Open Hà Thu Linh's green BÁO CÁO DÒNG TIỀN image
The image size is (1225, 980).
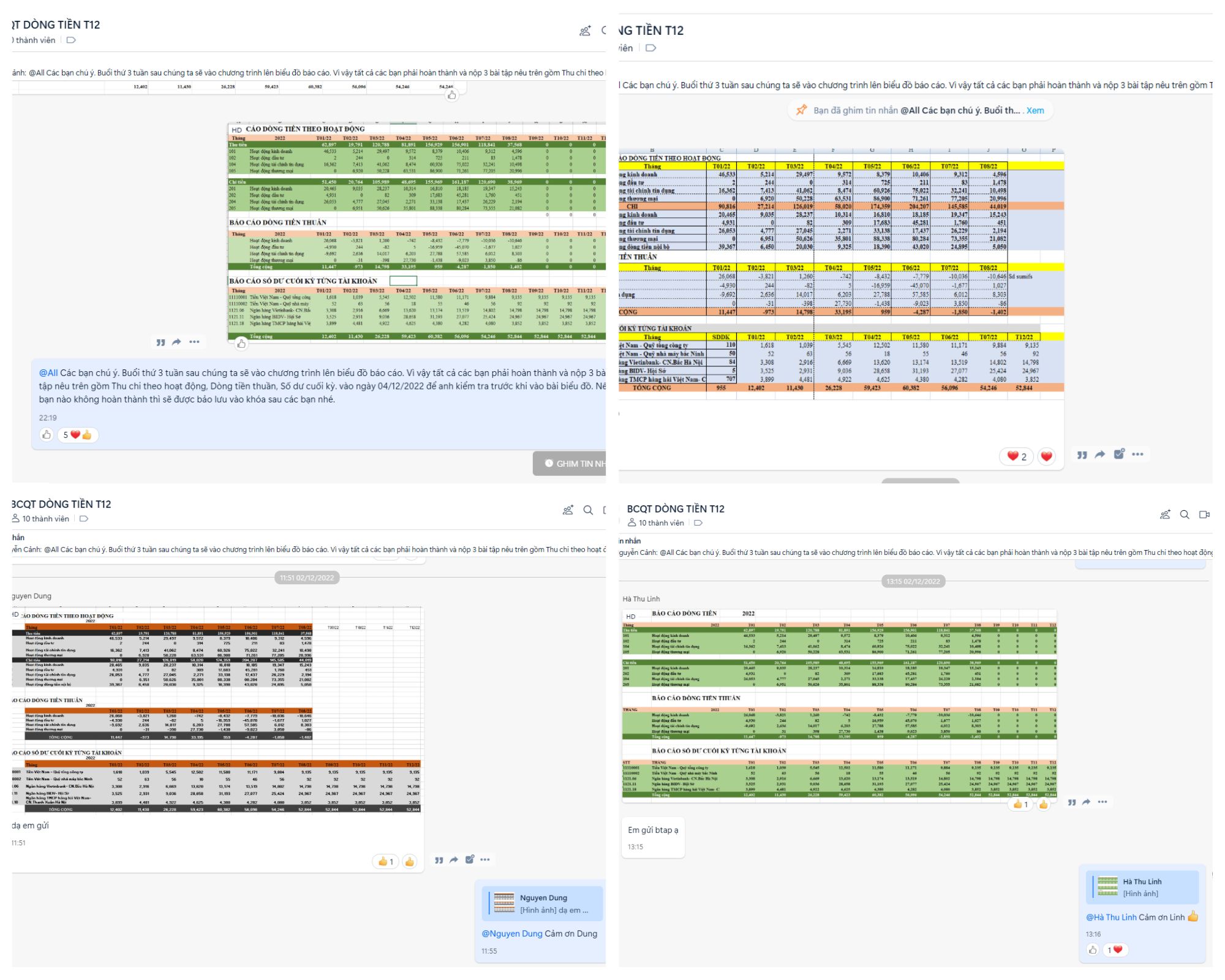pyautogui.click(x=839, y=704)
